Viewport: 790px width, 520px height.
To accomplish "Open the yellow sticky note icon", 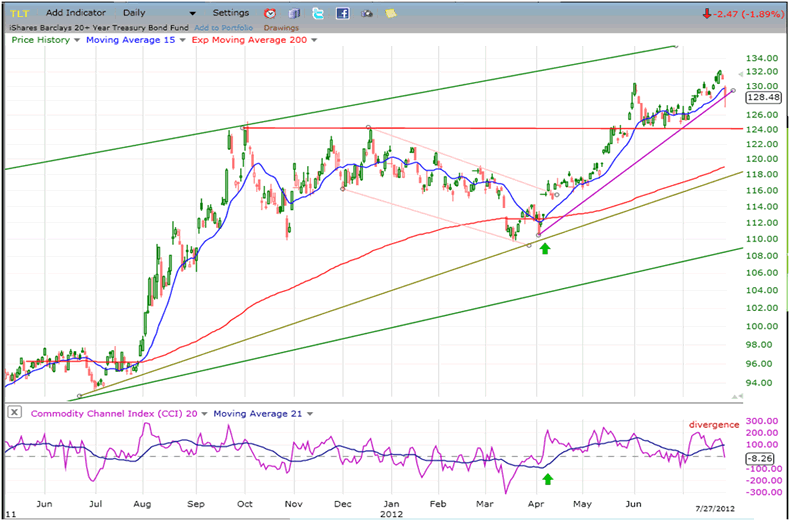I will (390, 13).
